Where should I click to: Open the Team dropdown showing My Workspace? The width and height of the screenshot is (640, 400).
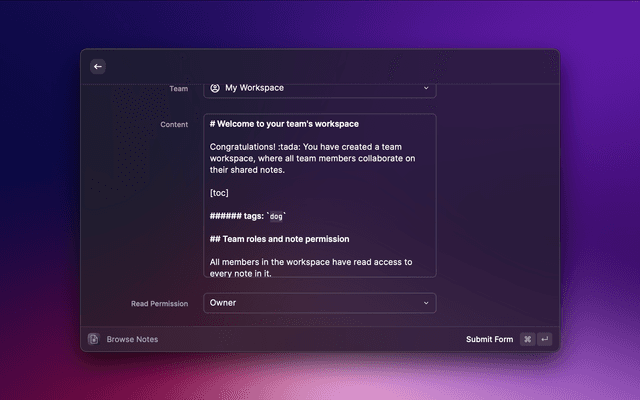tap(319, 88)
